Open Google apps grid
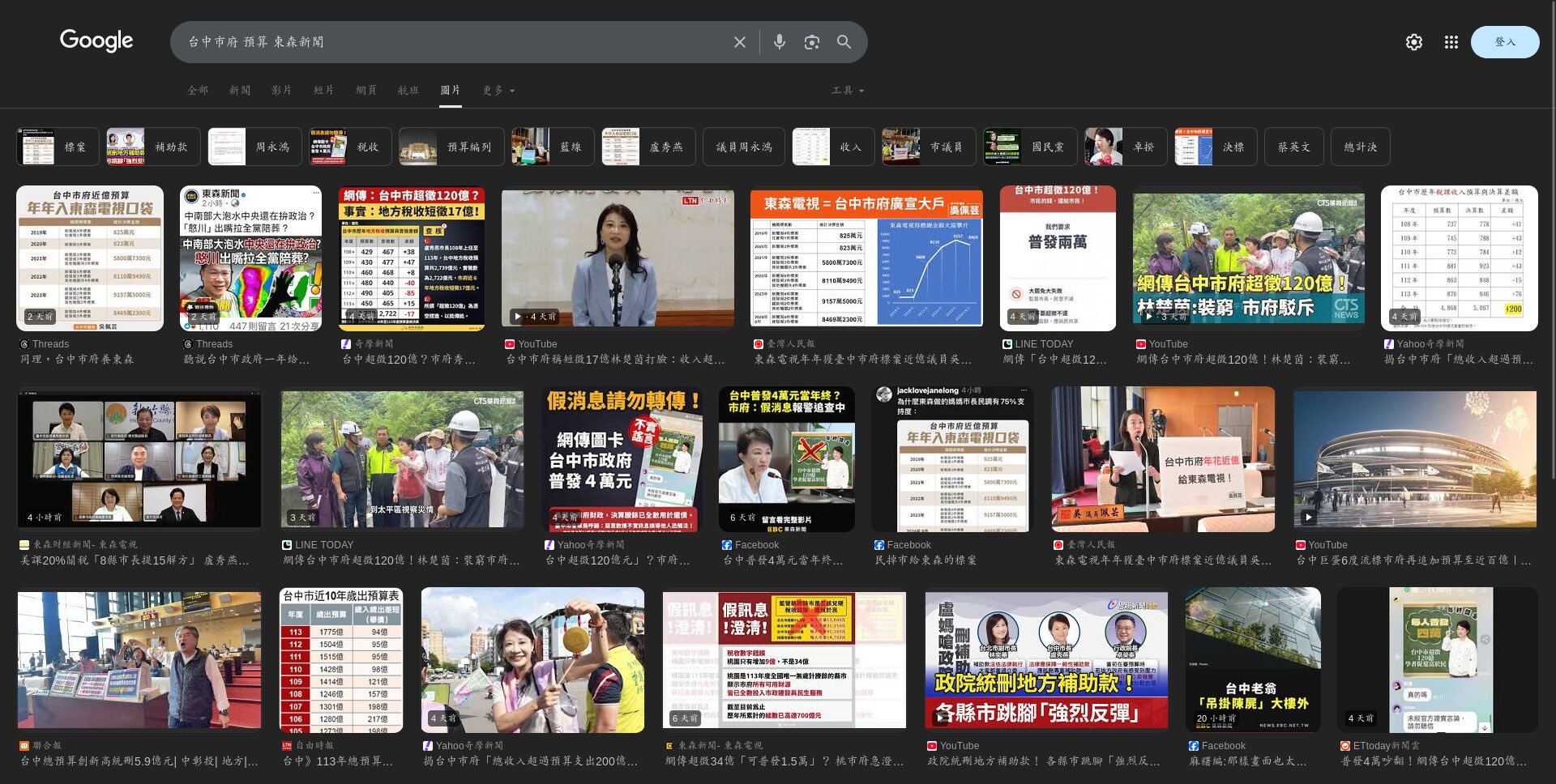Image resolution: width=1556 pixels, height=784 pixels. tap(1451, 42)
